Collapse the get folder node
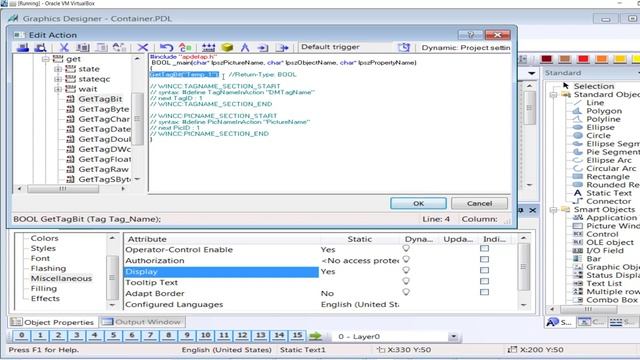 point(46,59)
